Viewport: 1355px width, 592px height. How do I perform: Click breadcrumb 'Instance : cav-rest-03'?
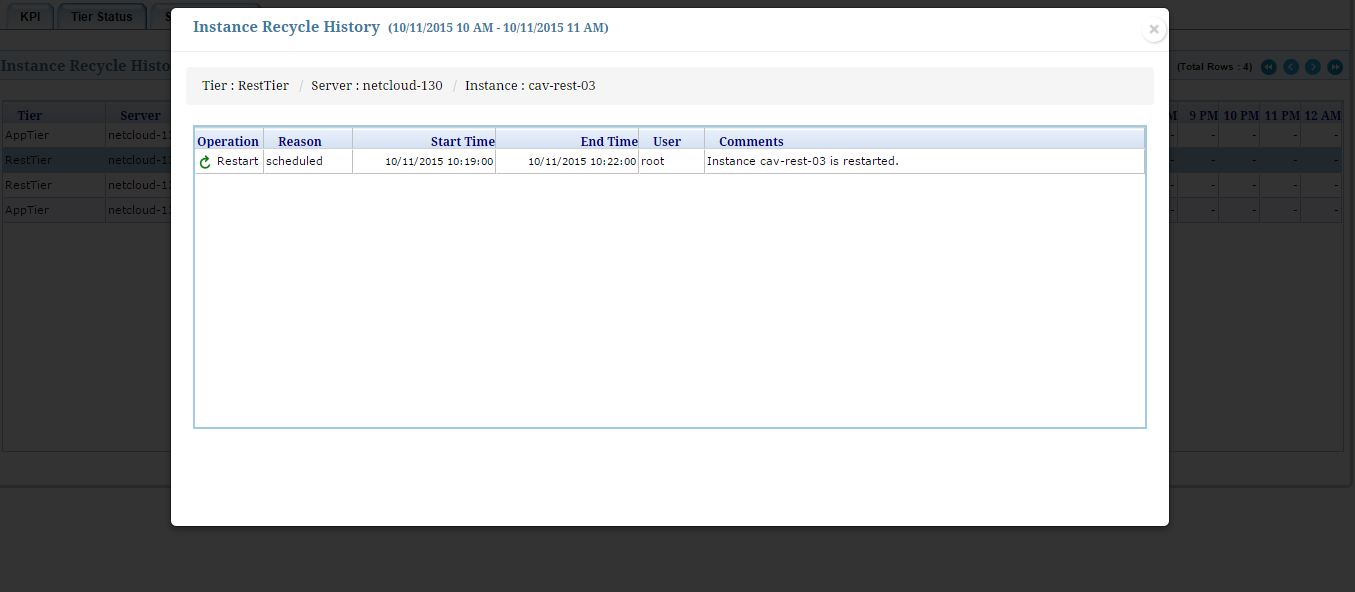(530, 86)
